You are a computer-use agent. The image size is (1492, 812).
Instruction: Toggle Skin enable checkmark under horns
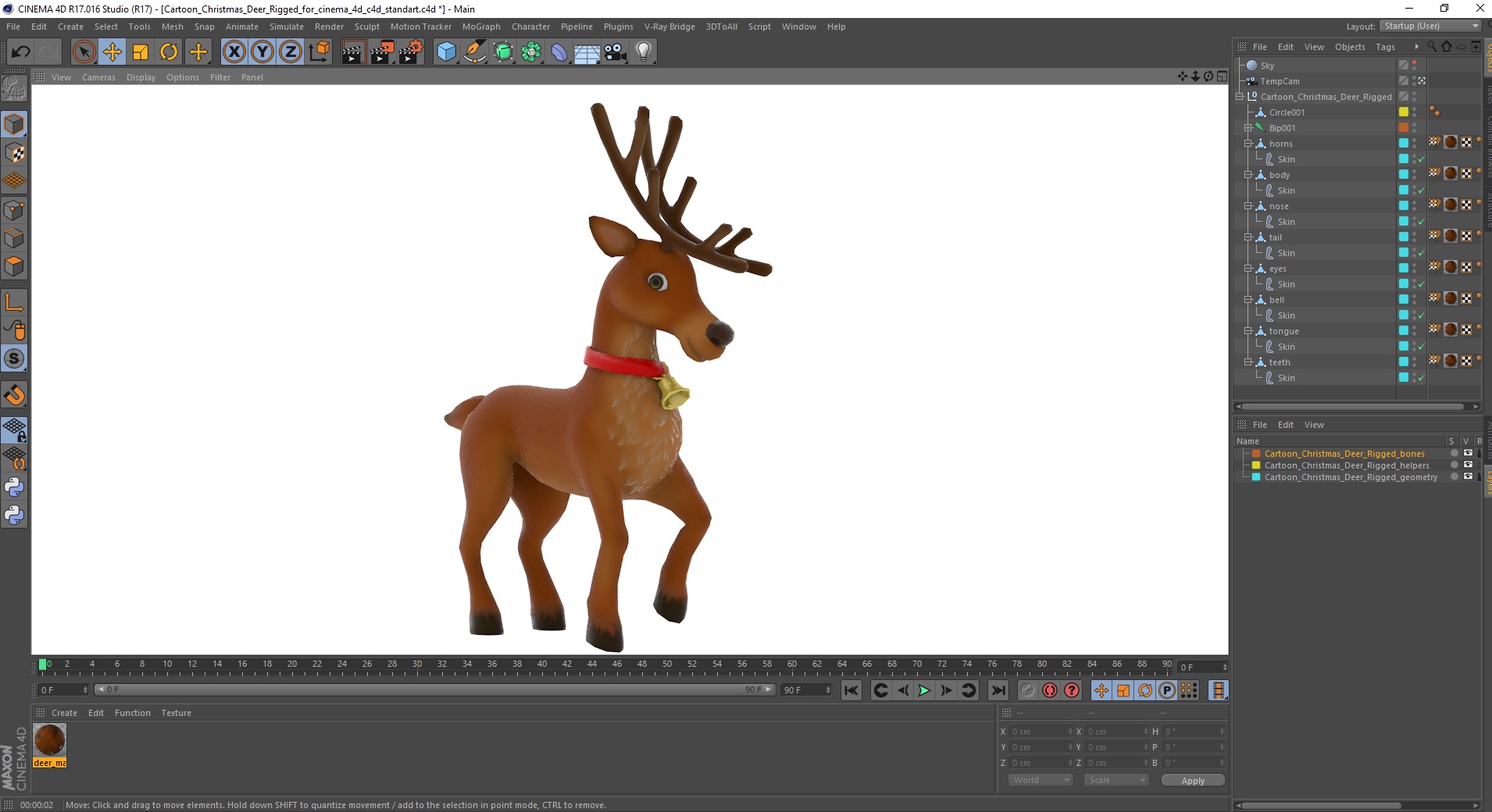coord(1422,159)
